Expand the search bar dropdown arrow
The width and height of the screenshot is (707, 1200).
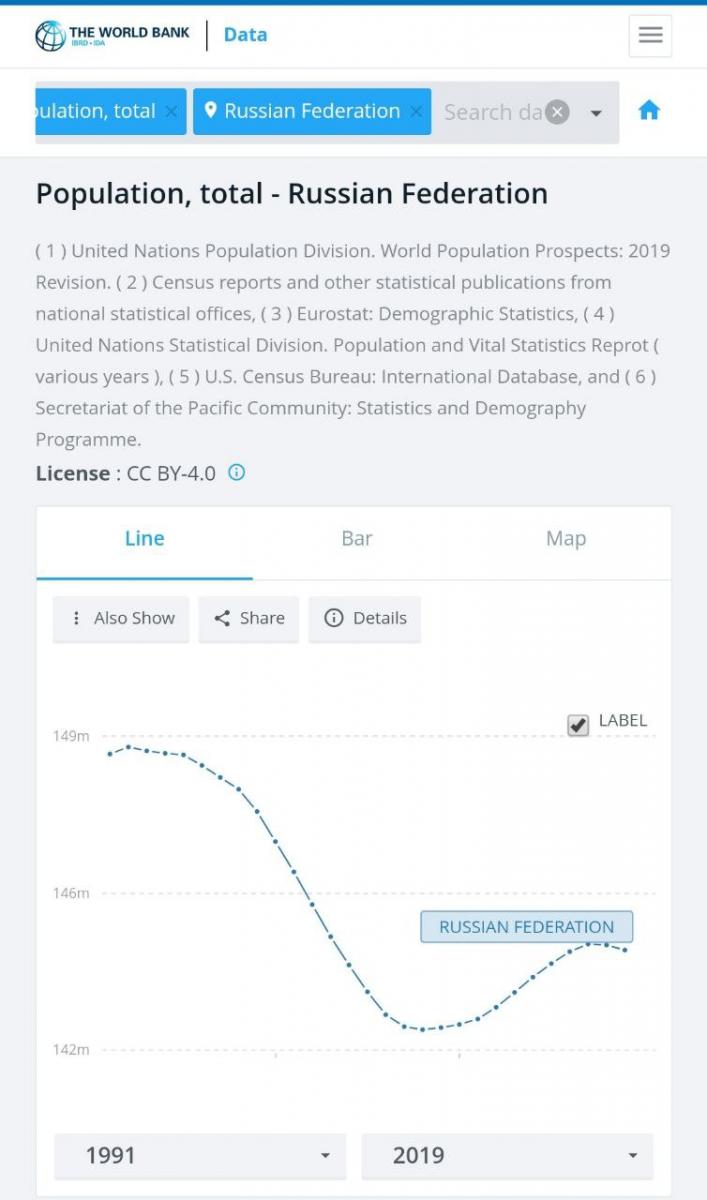pyautogui.click(x=596, y=113)
